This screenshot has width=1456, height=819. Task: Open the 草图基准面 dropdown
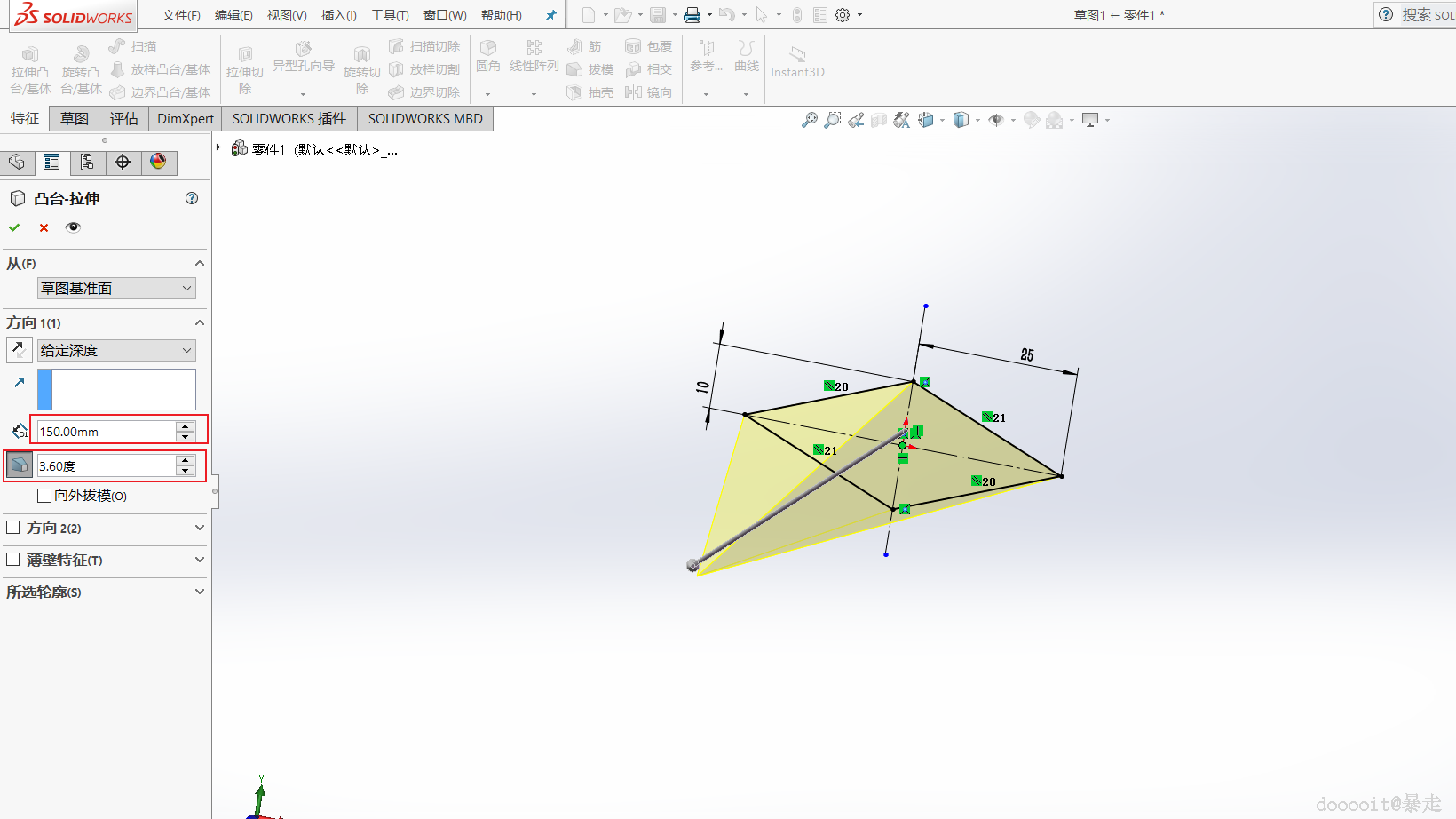pyautogui.click(x=116, y=288)
